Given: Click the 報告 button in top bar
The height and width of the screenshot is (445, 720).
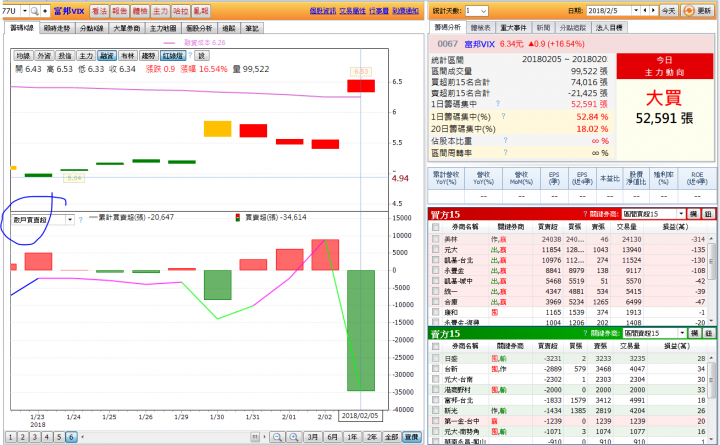Looking at the screenshot, I should [x=119, y=11].
